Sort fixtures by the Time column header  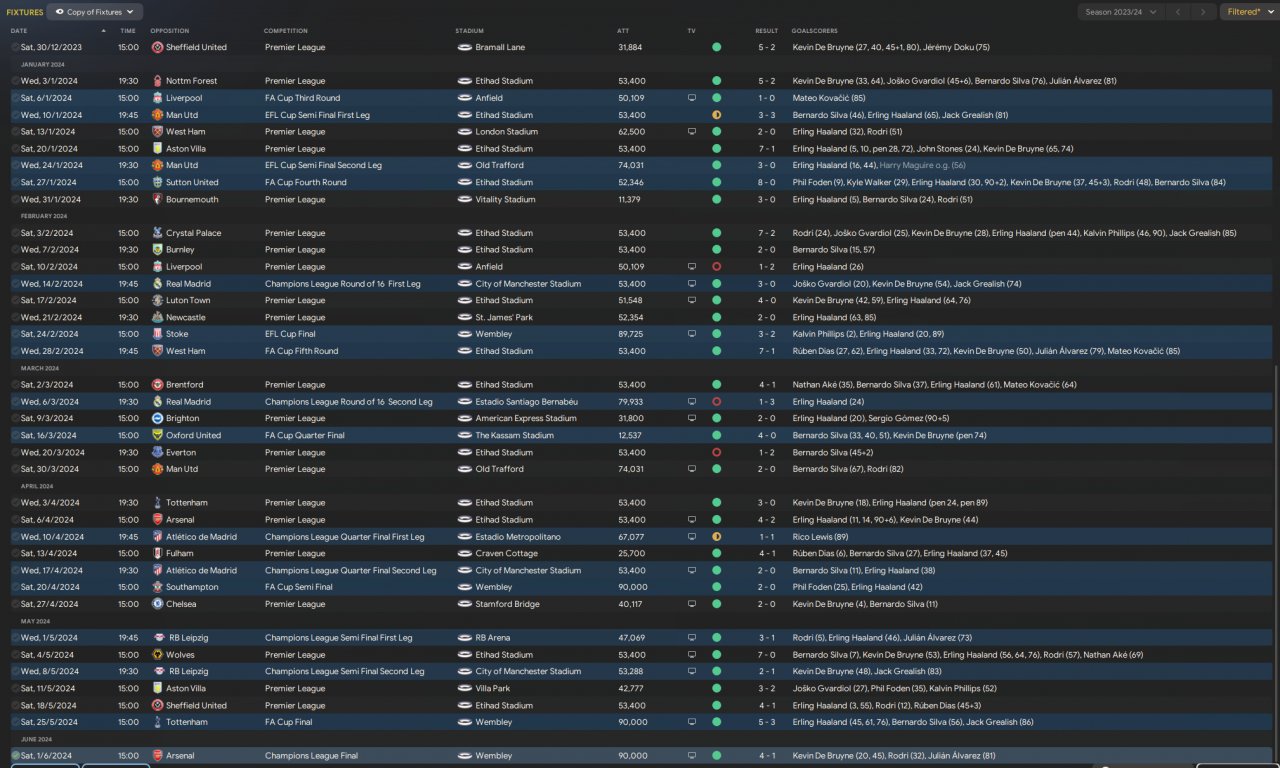128,31
